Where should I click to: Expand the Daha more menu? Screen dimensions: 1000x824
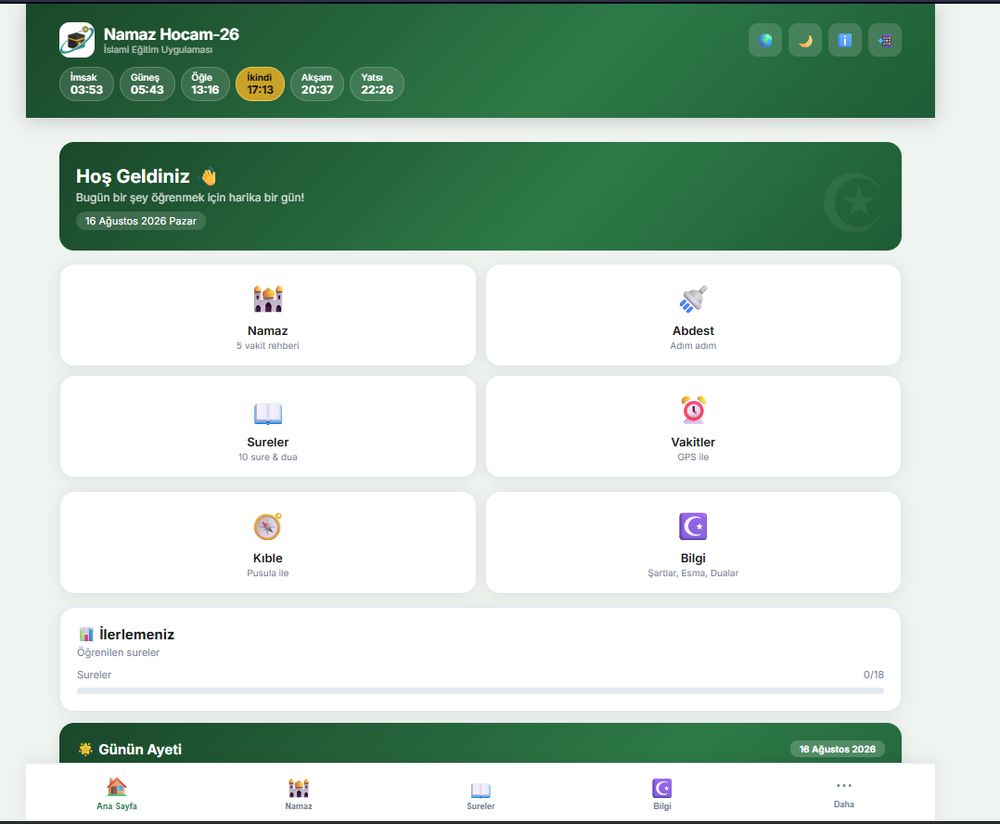pyautogui.click(x=844, y=793)
